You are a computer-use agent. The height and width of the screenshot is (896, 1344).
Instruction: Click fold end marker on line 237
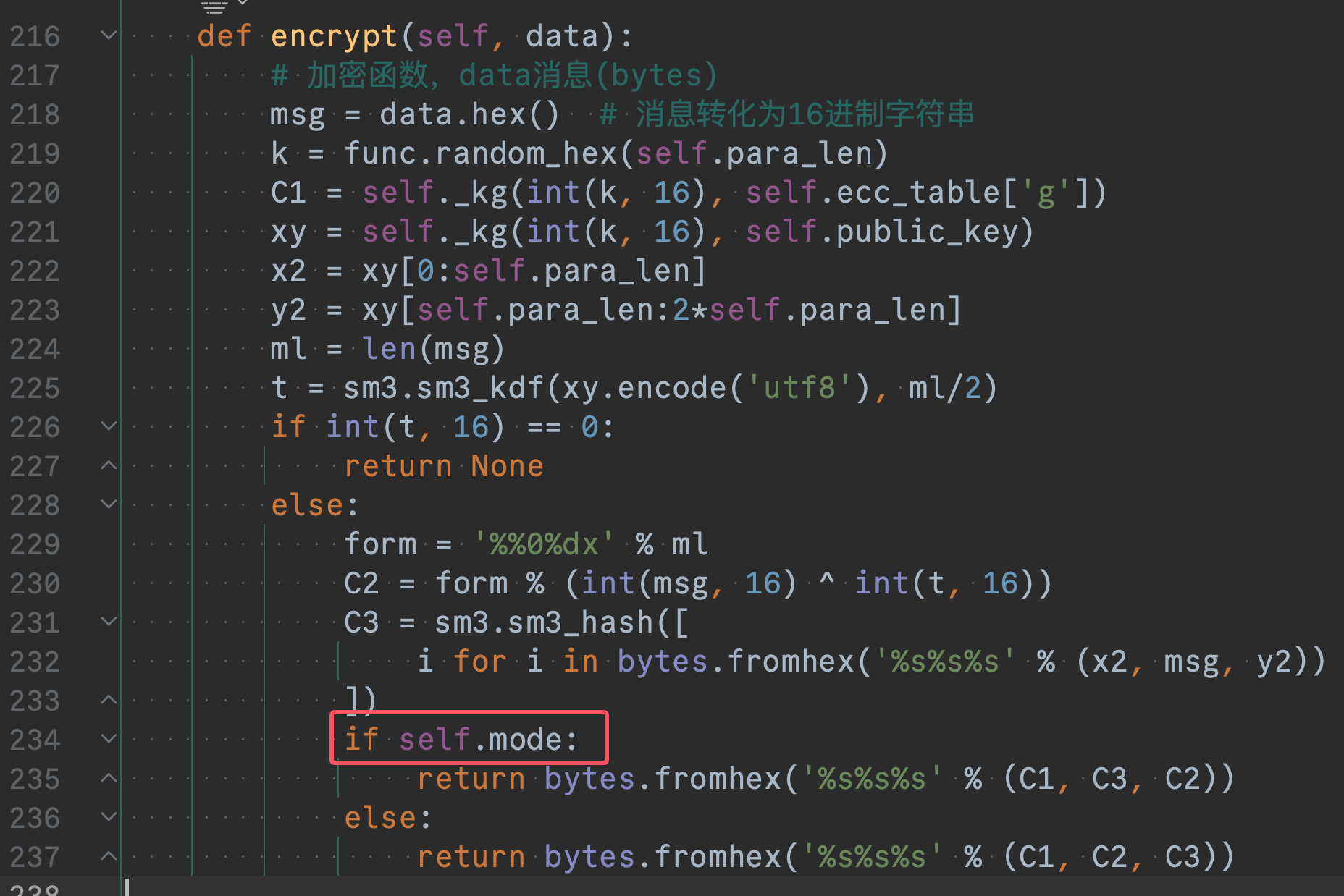[109, 855]
